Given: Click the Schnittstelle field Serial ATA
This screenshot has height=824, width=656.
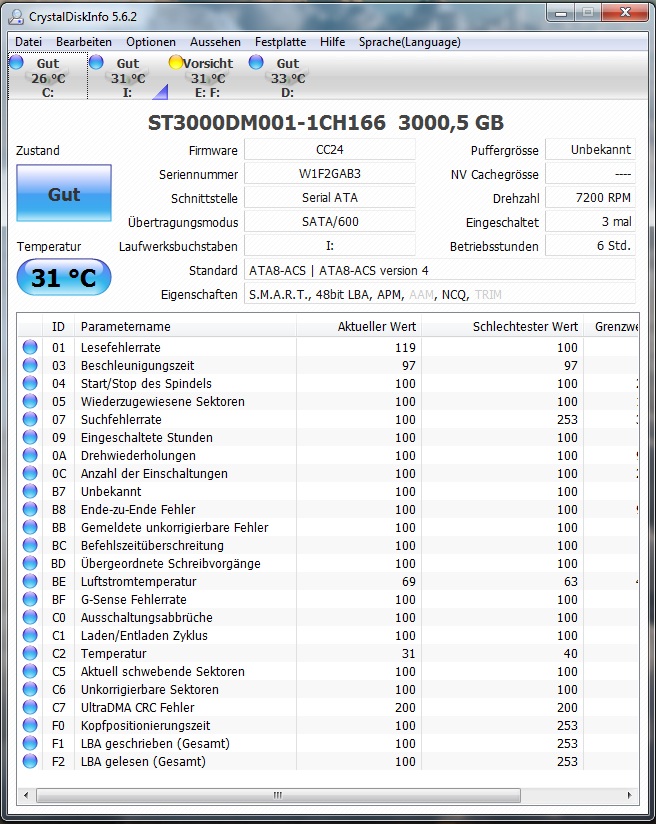Looking at the screenshot, I should (x=330, y=198).
